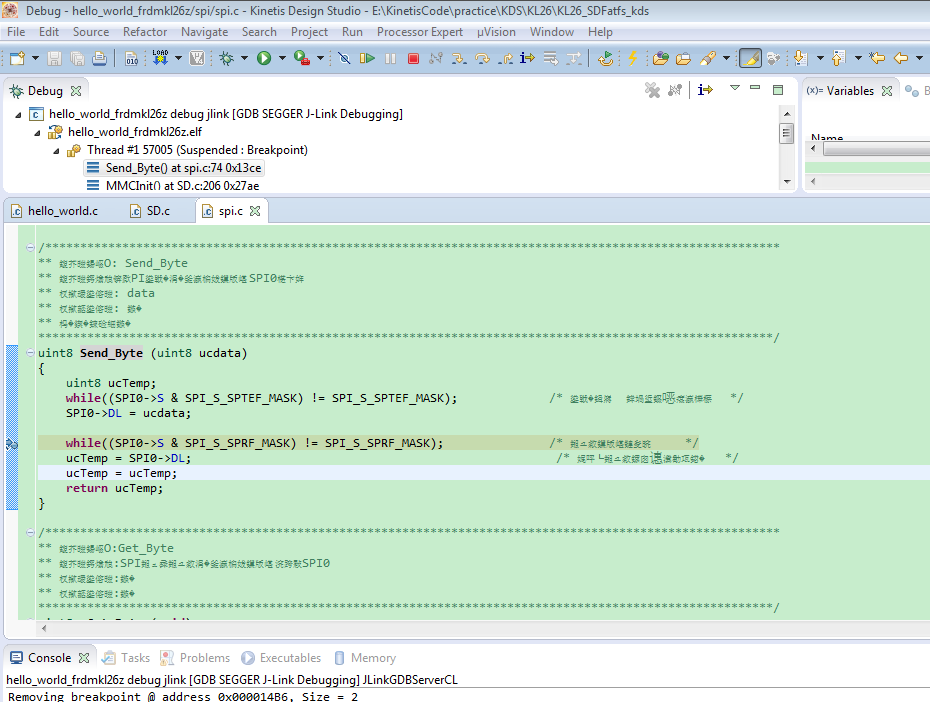The image size is (930, 702).
Task: Select MMCInit() at SD.c:206 stack frame
Action: point(173,186)
